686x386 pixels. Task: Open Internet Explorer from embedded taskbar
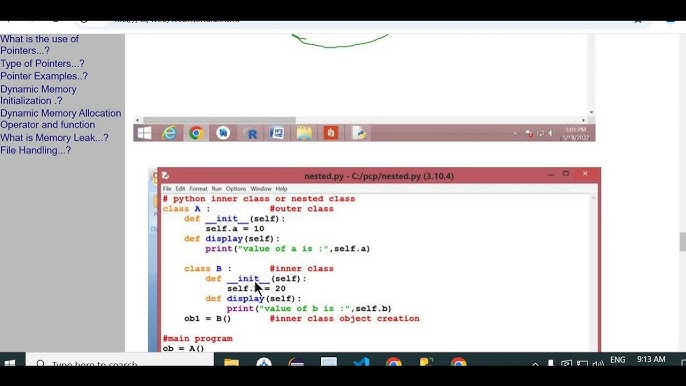coord(170,133)
